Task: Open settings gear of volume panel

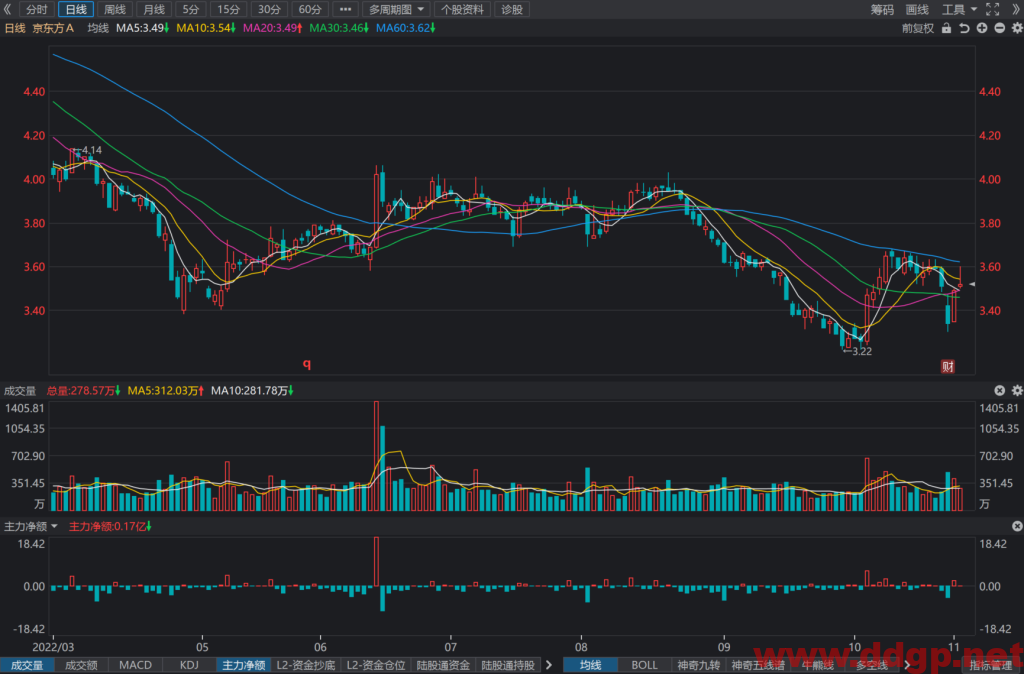Action: coord(1017,391)
